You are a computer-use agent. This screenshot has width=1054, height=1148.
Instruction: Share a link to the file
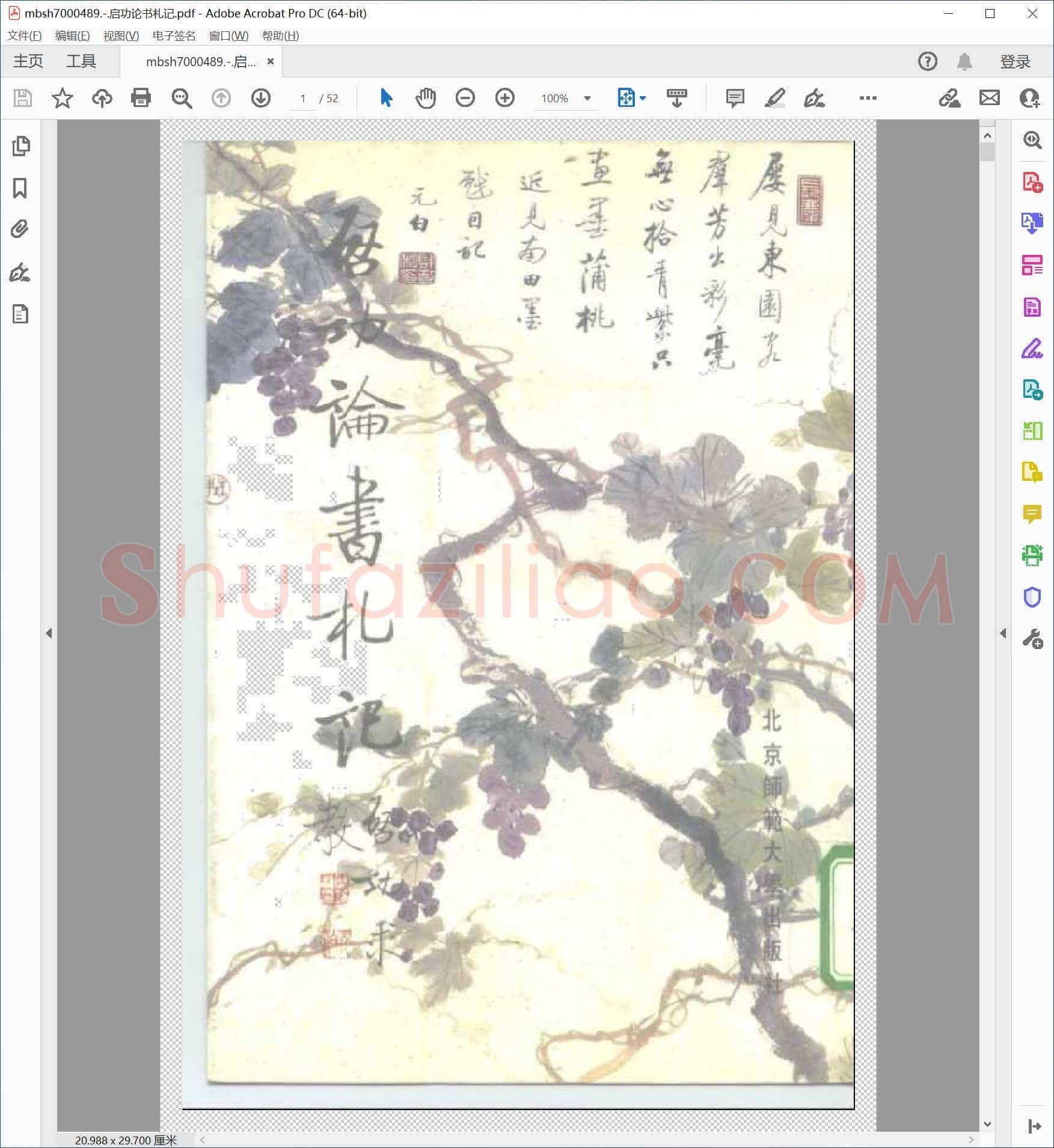point(949,98)
